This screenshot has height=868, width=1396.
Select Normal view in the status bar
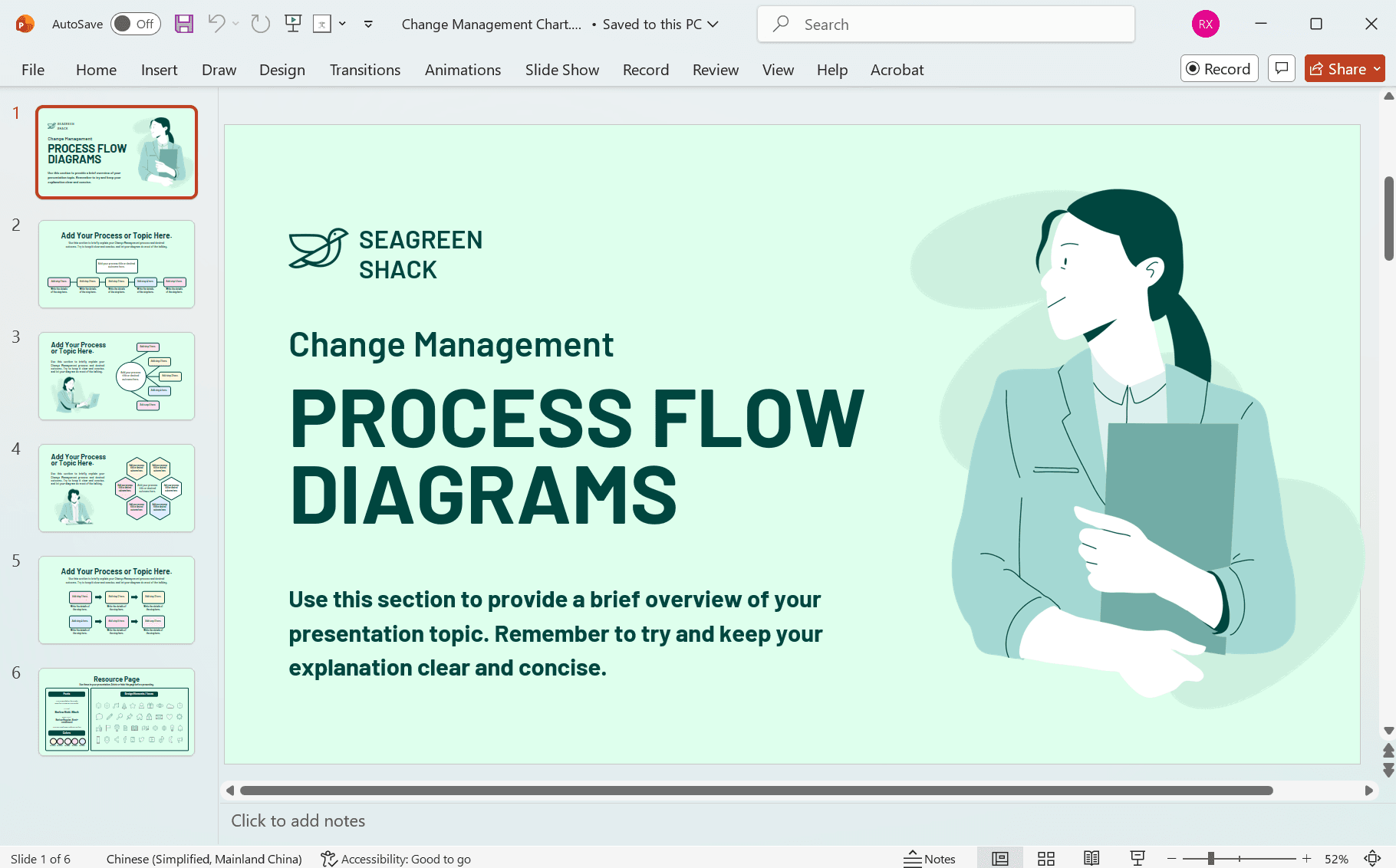pos(999,857)
